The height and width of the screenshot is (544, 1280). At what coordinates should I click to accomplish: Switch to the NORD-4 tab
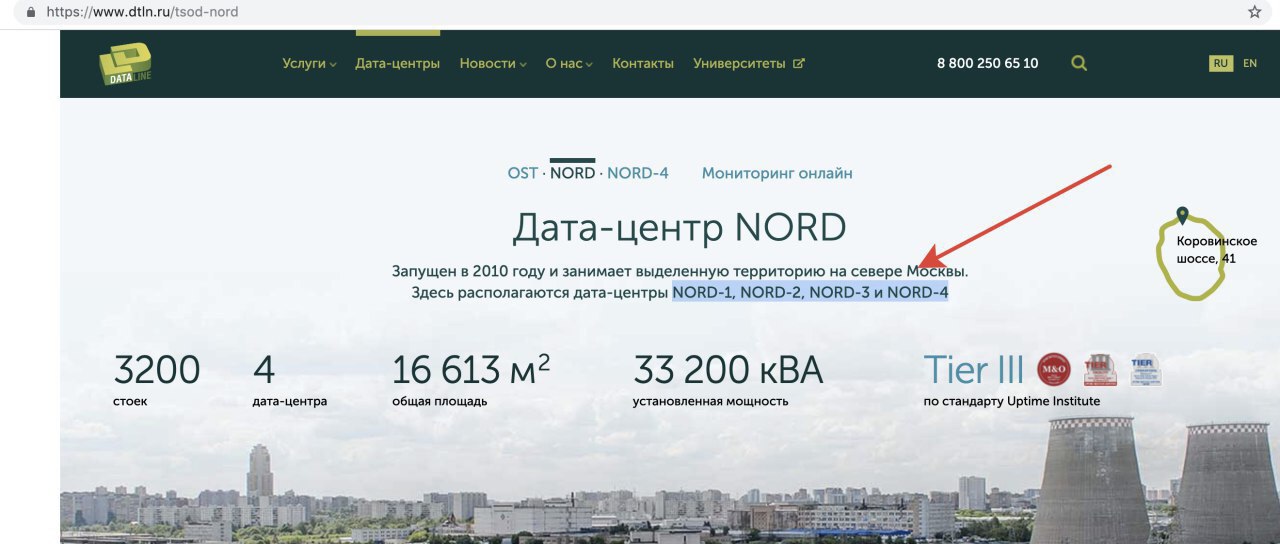pyautogui.click(x=638, y=173)
